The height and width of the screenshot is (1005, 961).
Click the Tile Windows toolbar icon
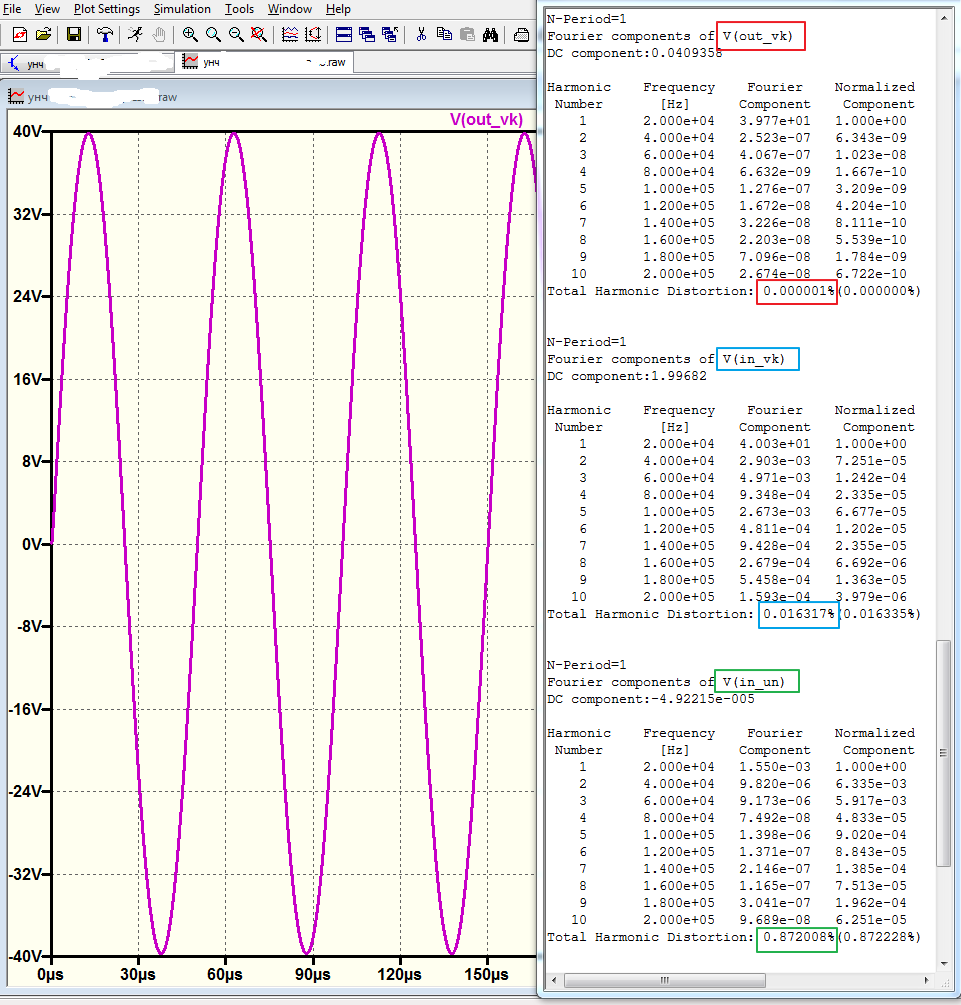pyautogui.click(x=343, y=34)
